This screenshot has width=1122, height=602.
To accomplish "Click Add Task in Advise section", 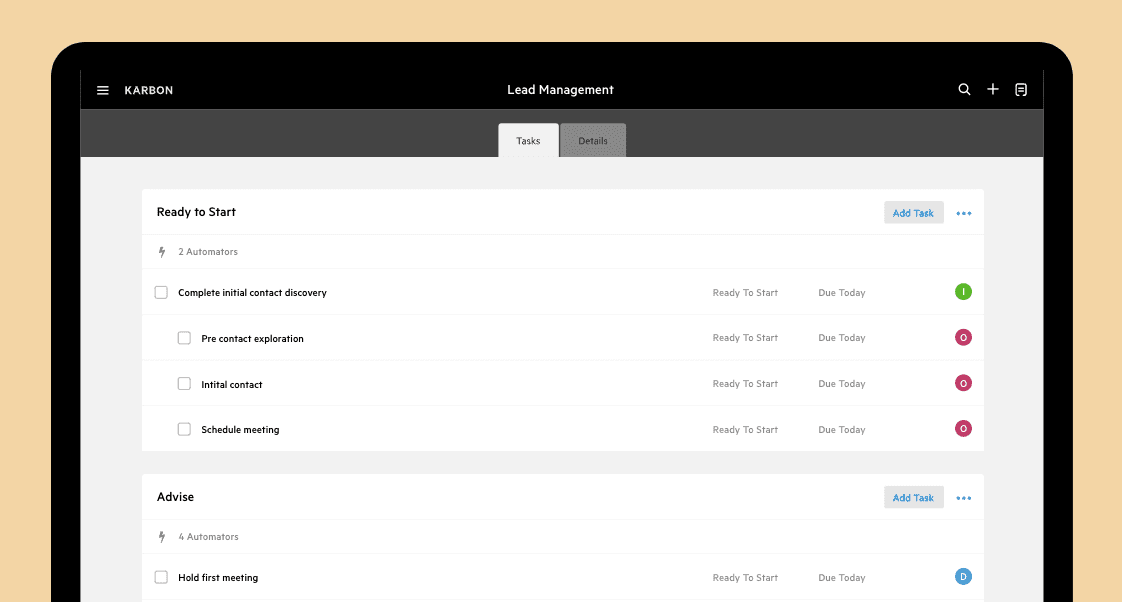I will (914, 497).
